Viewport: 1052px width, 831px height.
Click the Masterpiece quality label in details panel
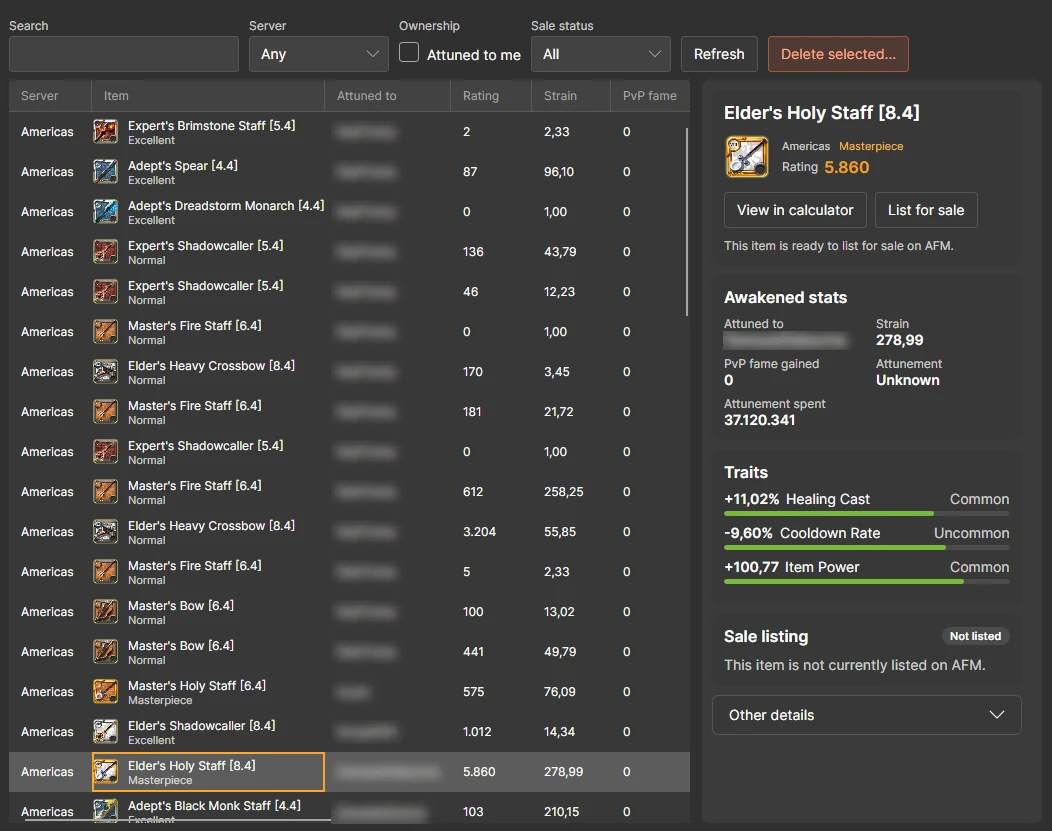[x=871, y=146]
